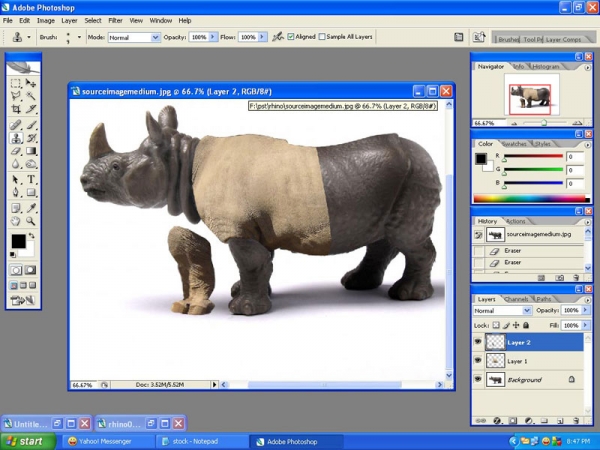Select the Slice tool
Screen dimensions: 600x450
click(x=31, y=109)
